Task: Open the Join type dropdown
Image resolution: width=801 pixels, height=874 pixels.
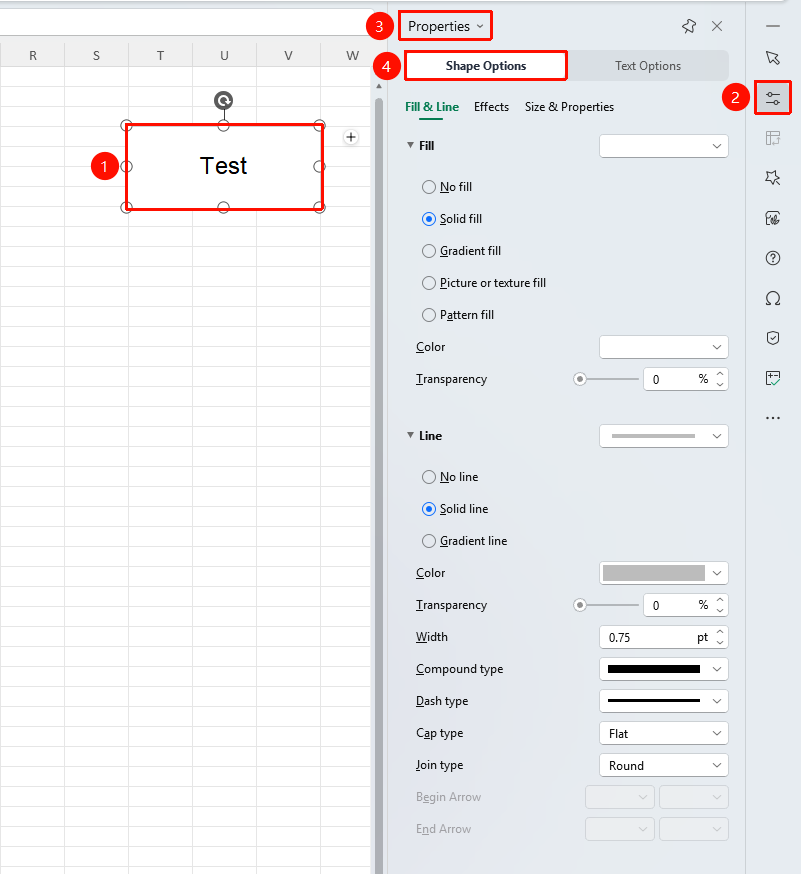Action: click(664, 765)
